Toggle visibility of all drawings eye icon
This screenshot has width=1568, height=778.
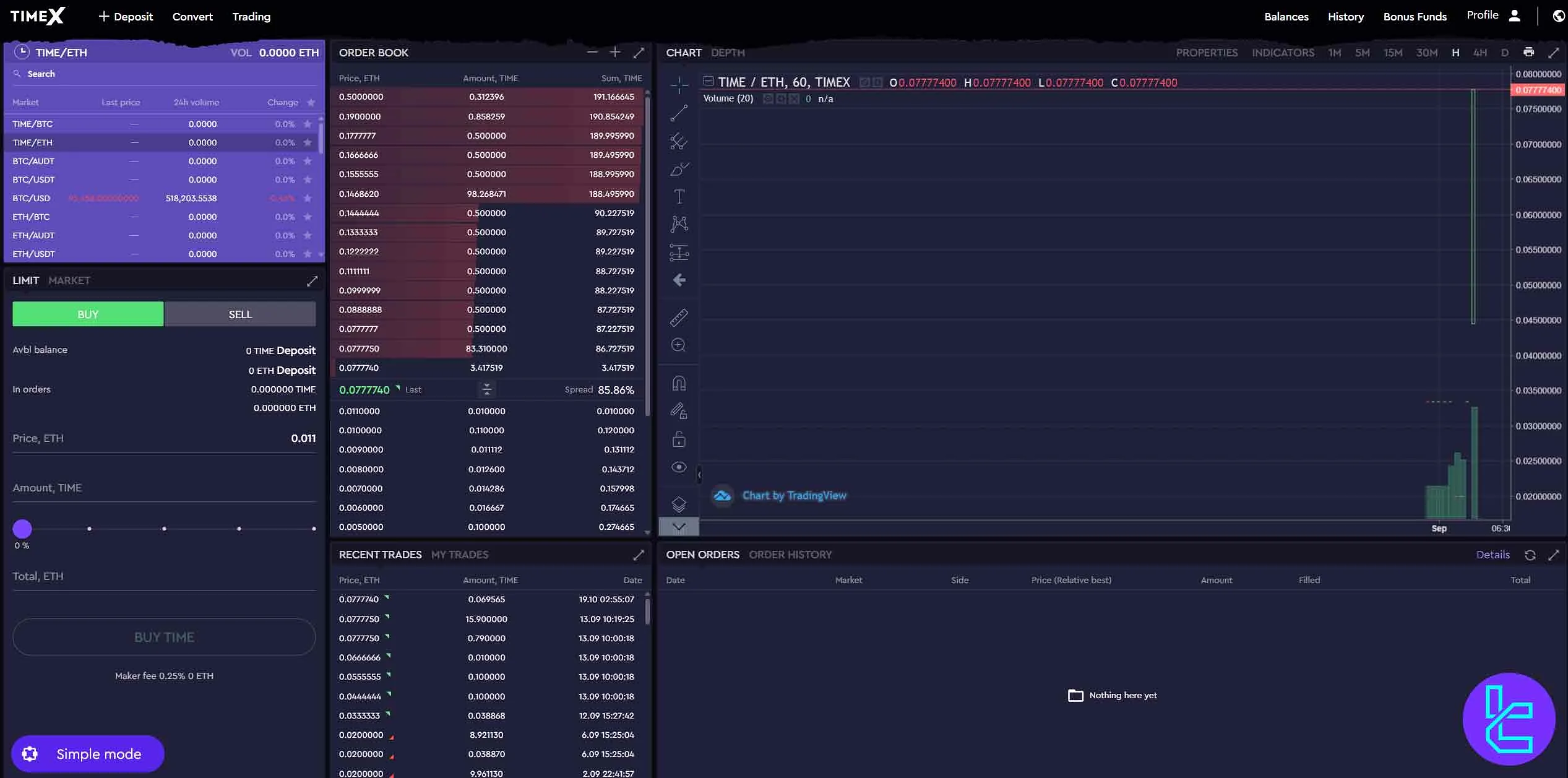click(x=679, y=467)
